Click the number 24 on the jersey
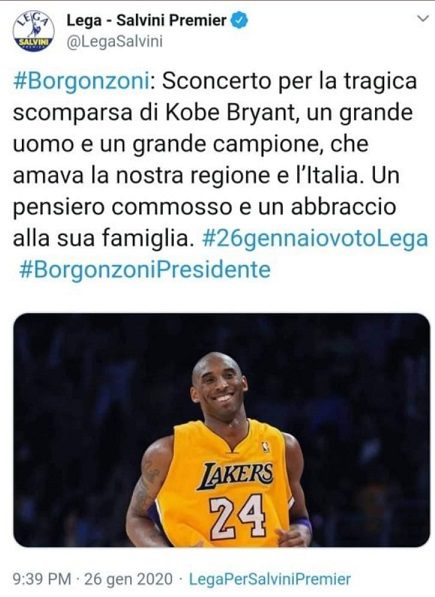The image size is (435, 597). (x=238, y=516)
